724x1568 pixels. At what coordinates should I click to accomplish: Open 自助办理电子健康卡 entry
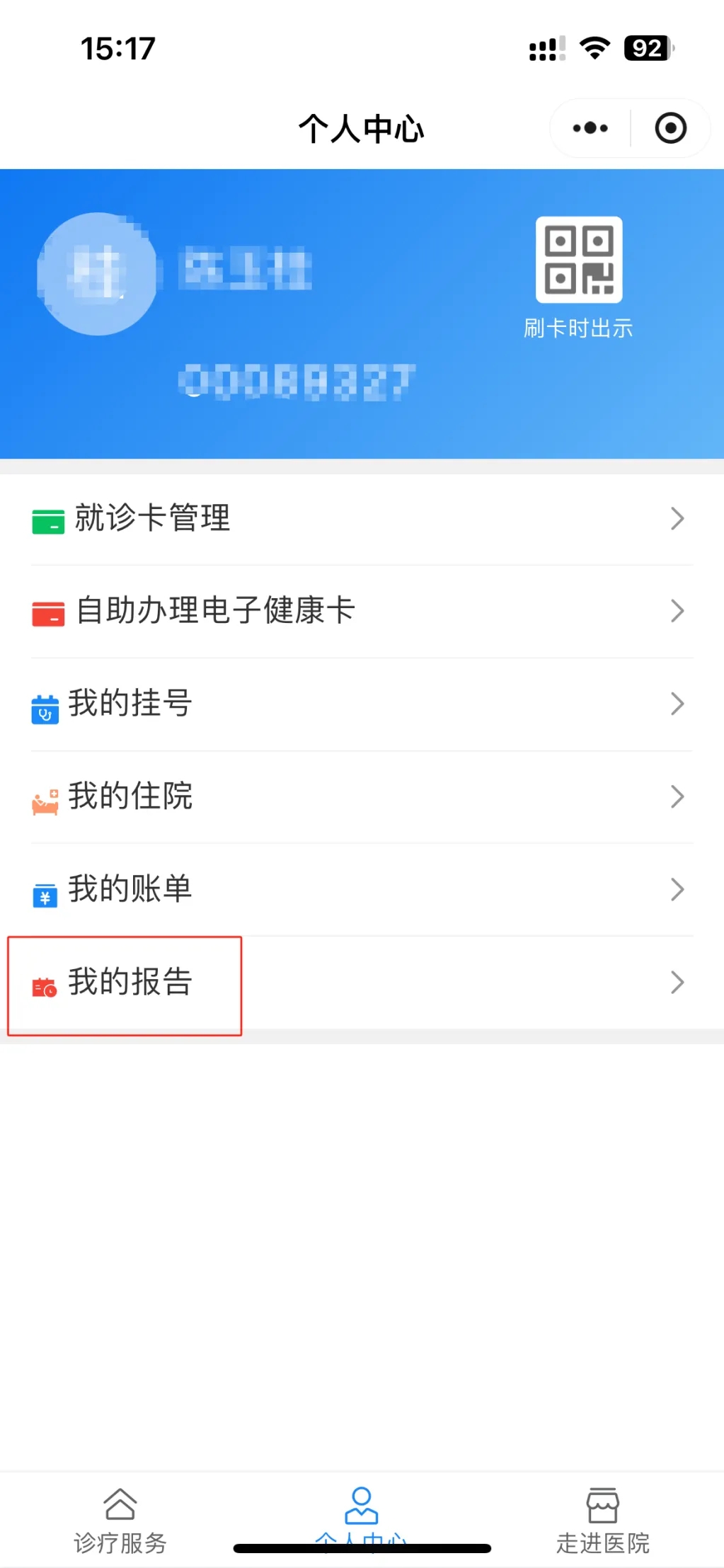tap(215, 610)
